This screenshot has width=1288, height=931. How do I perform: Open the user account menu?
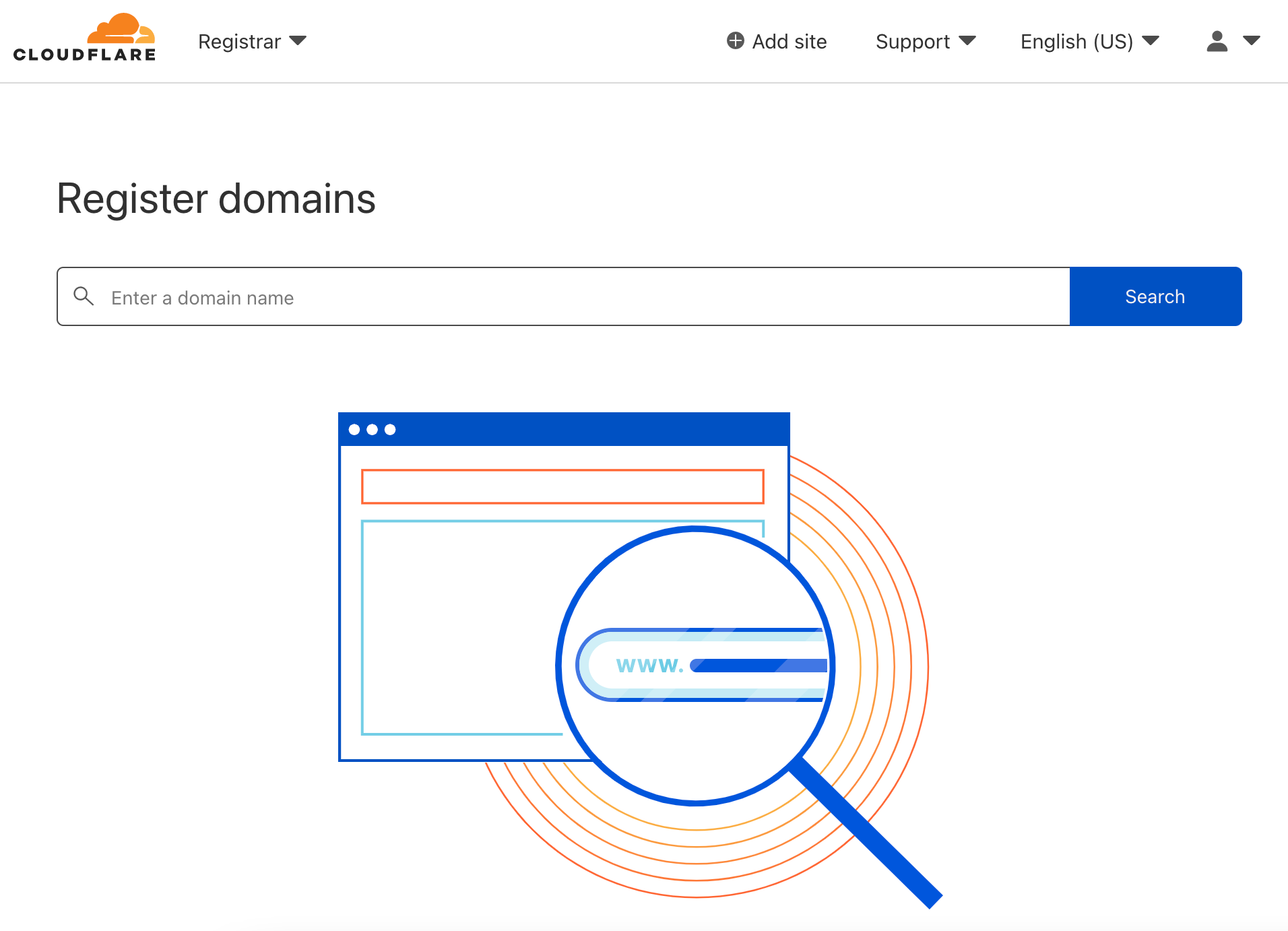[1233, 41]
